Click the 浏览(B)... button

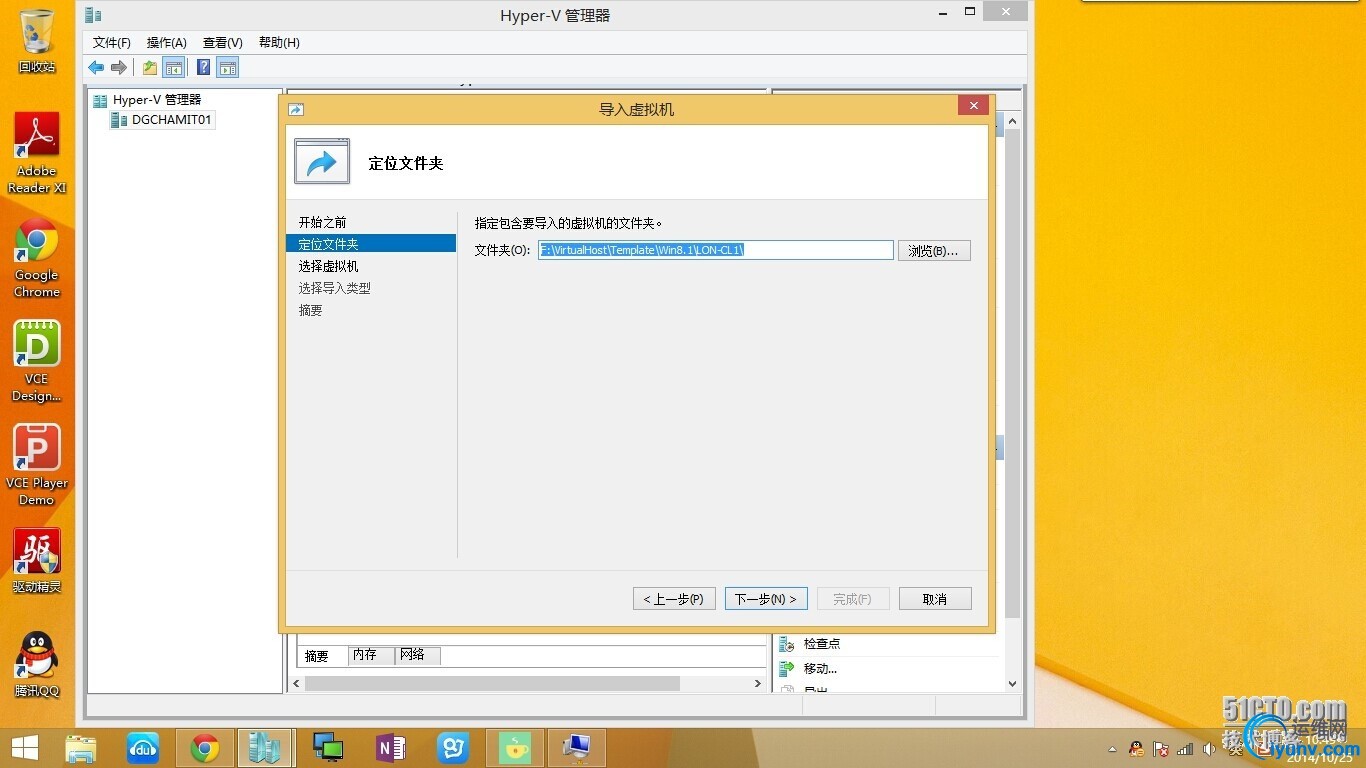tap(934, 251)
